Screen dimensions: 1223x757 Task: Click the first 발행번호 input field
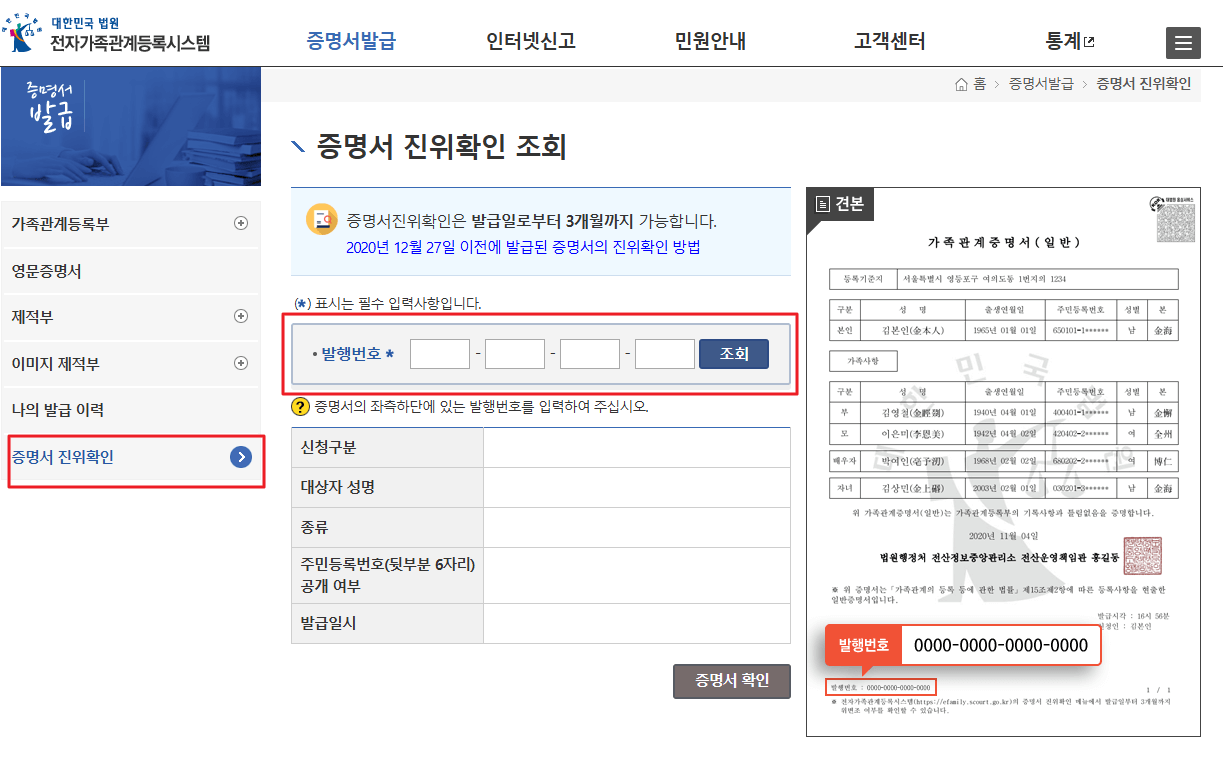[440, 353]
